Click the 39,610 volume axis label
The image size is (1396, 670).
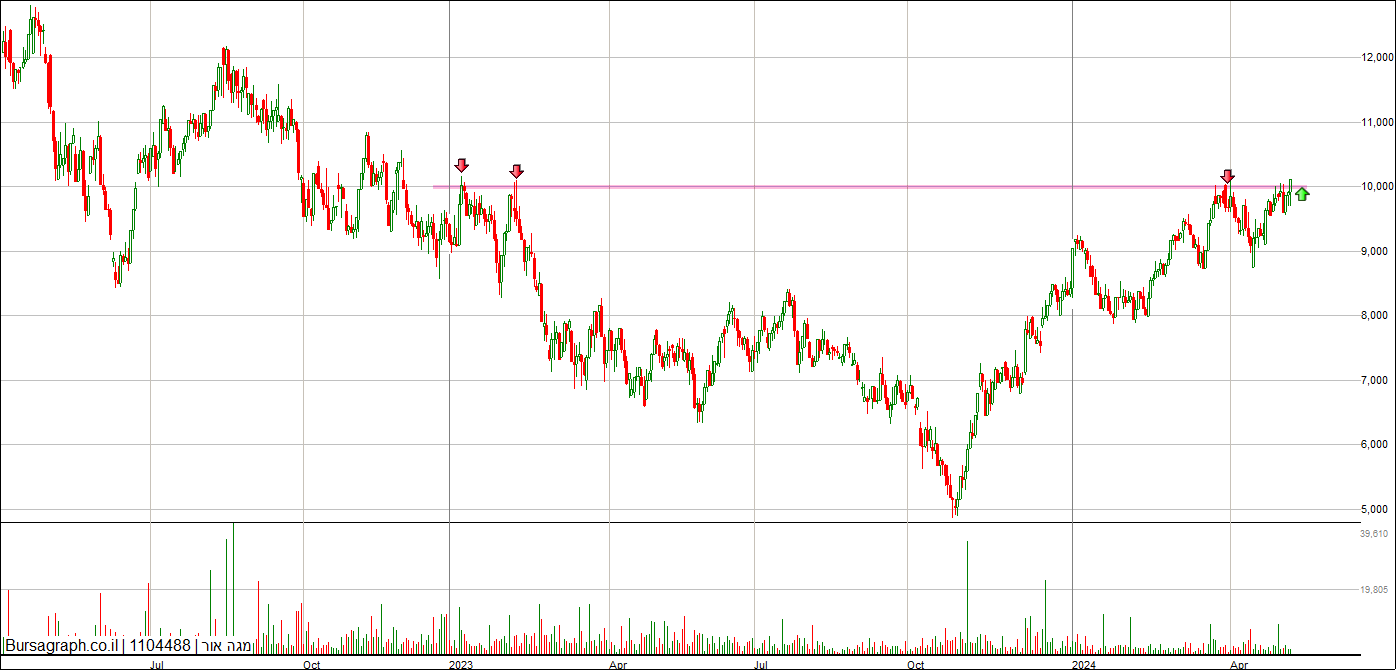[1376, 535]
